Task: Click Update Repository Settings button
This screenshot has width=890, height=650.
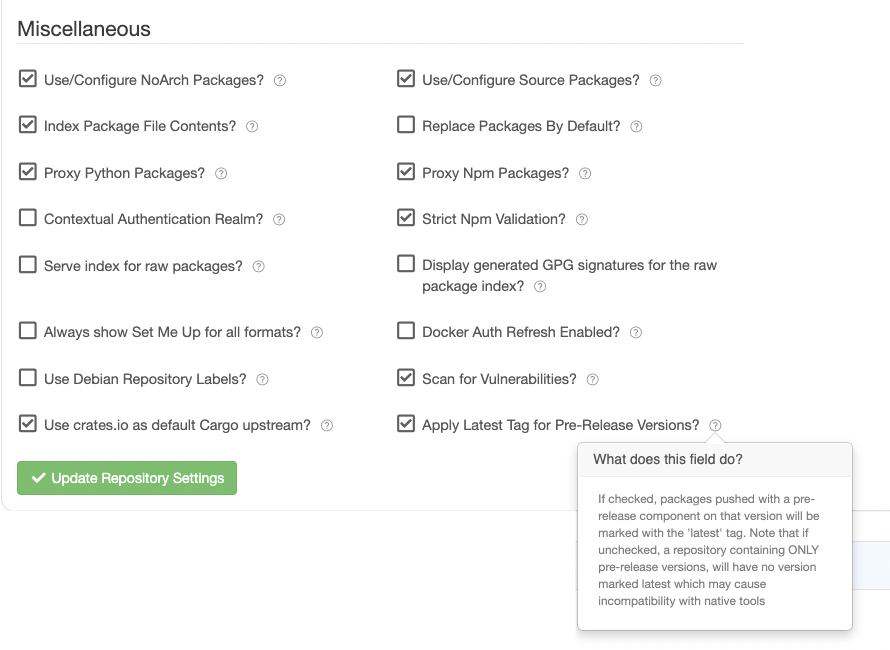Action: click(127, 478)
